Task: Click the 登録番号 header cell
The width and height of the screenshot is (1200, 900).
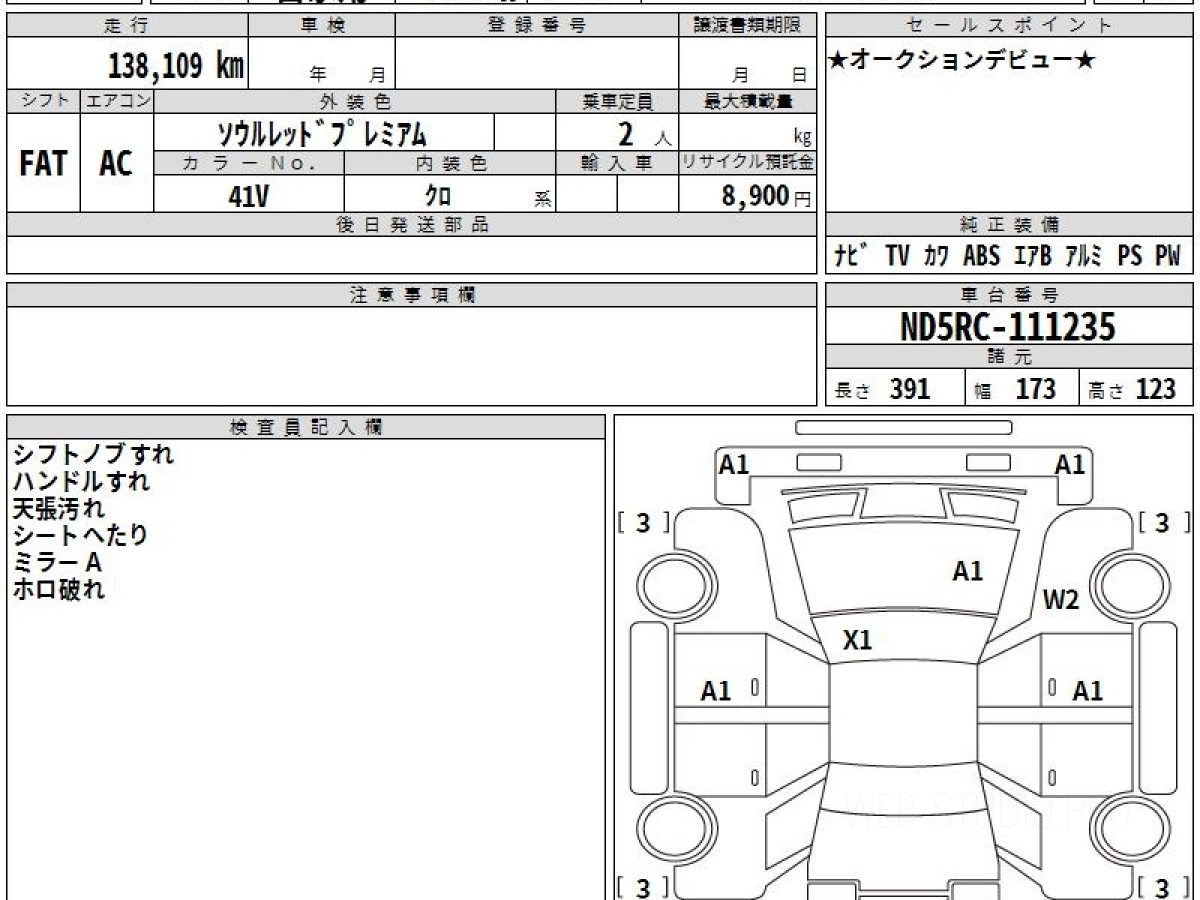Action: (537, 26)
